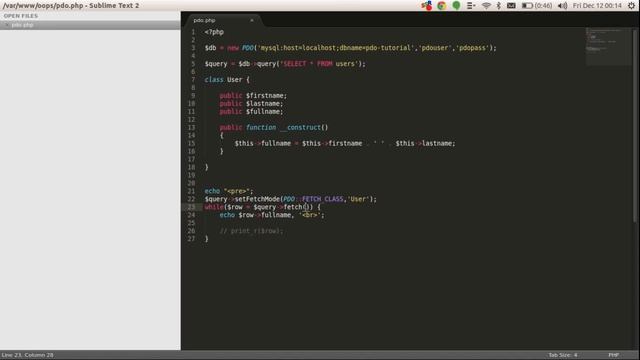640x360 pixels.
Task: Open the Chrome tray icon
Action: (441, 6)
